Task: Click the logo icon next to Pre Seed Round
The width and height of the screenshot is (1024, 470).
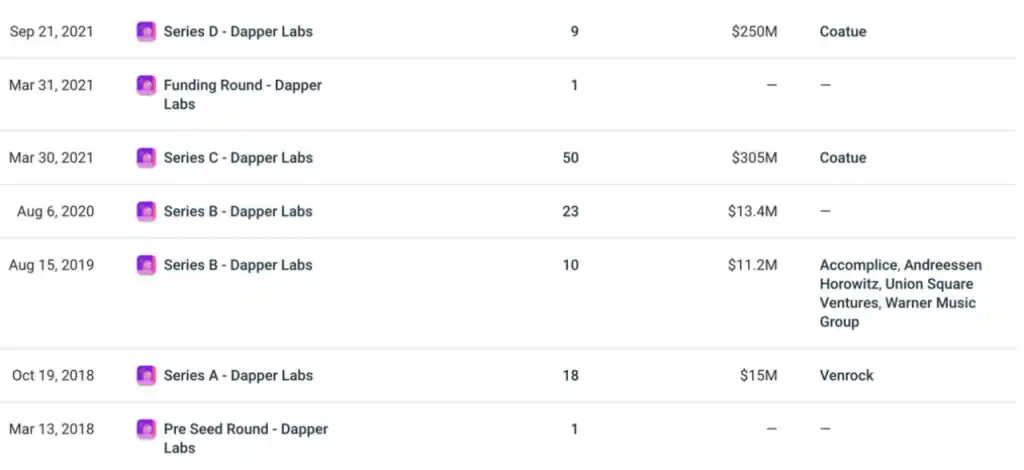Action: click(x=146, y=430)
